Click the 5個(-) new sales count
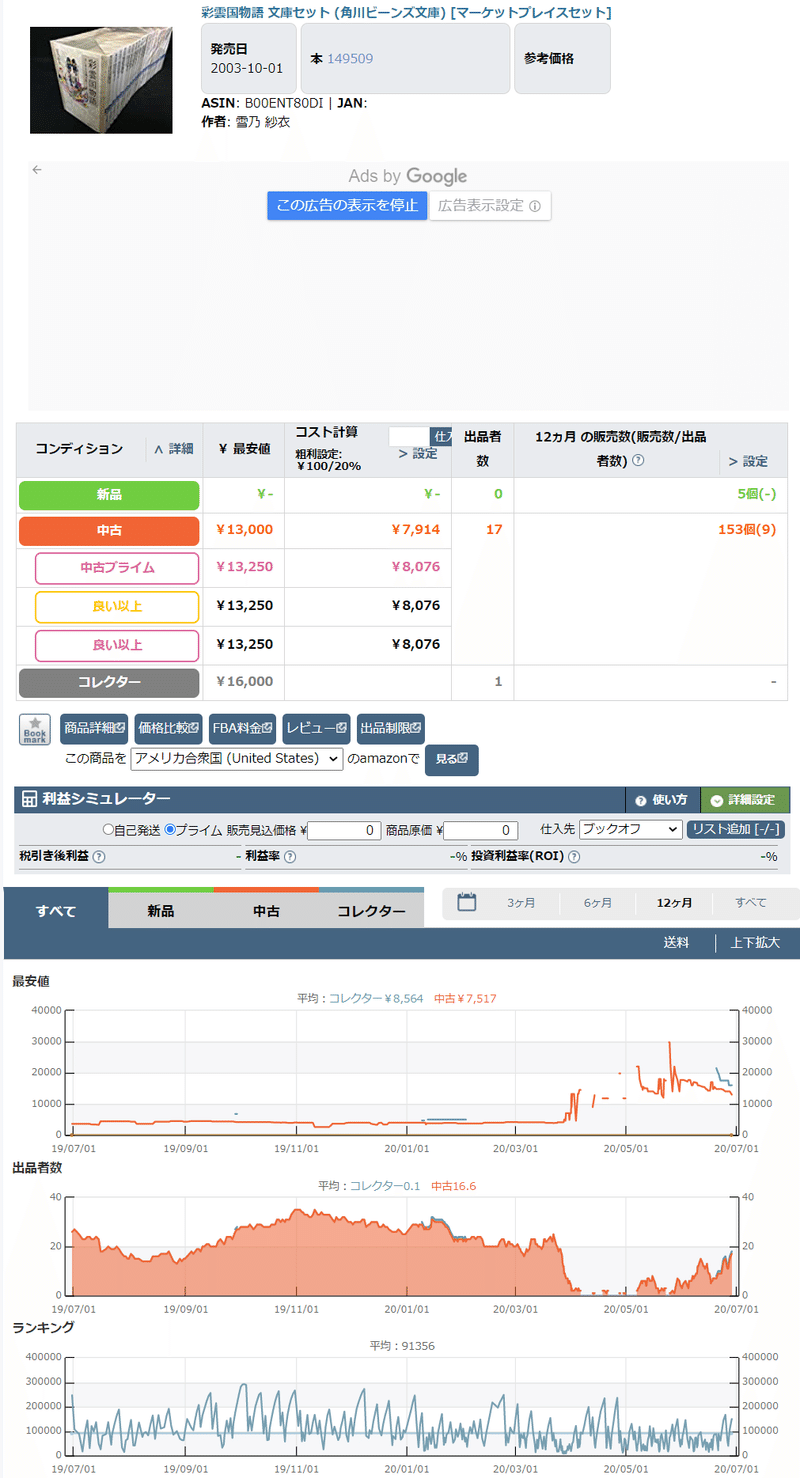 (x=755, y=494)
